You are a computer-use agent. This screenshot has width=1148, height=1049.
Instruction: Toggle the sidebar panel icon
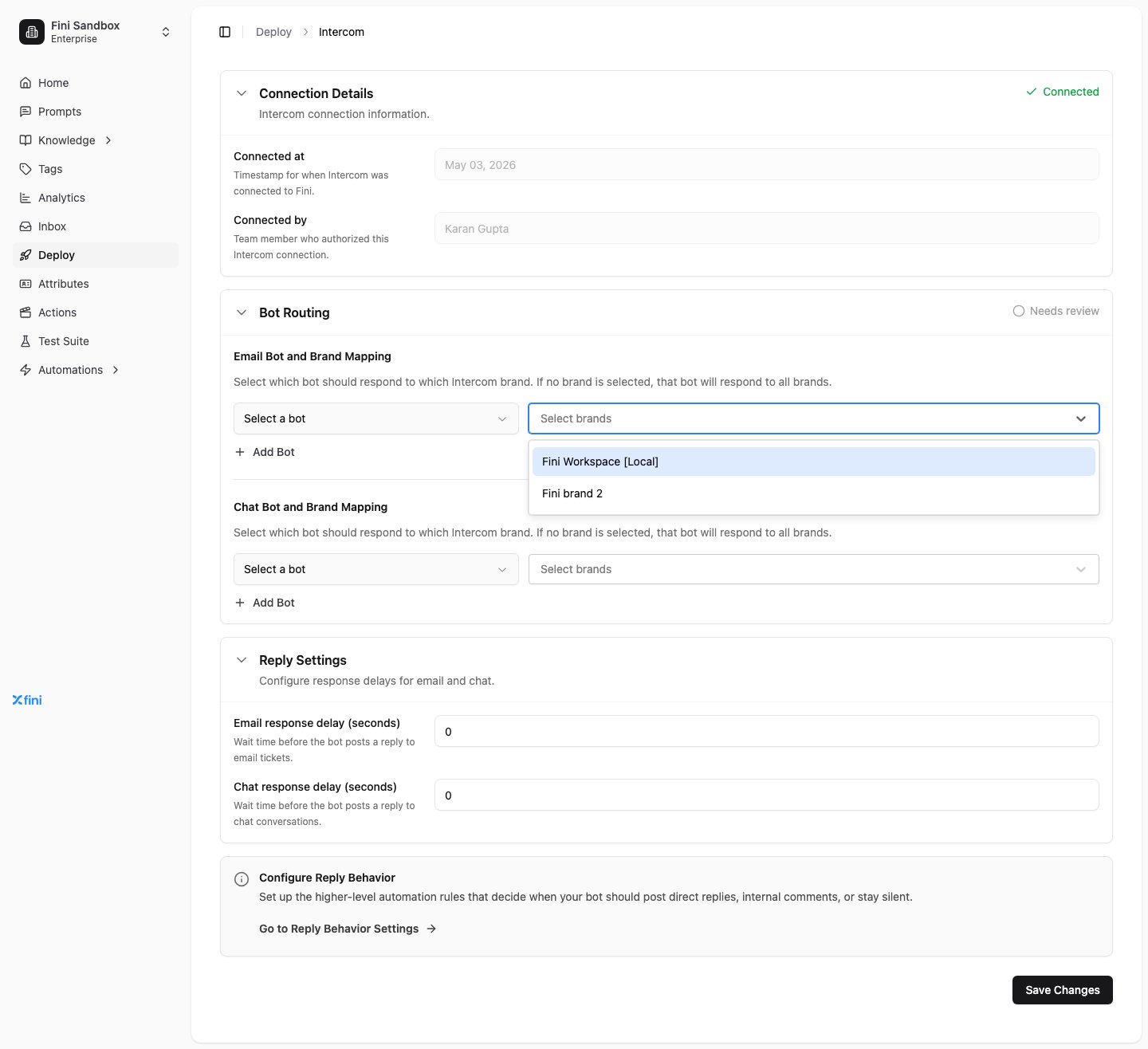[x=225, y=32]
